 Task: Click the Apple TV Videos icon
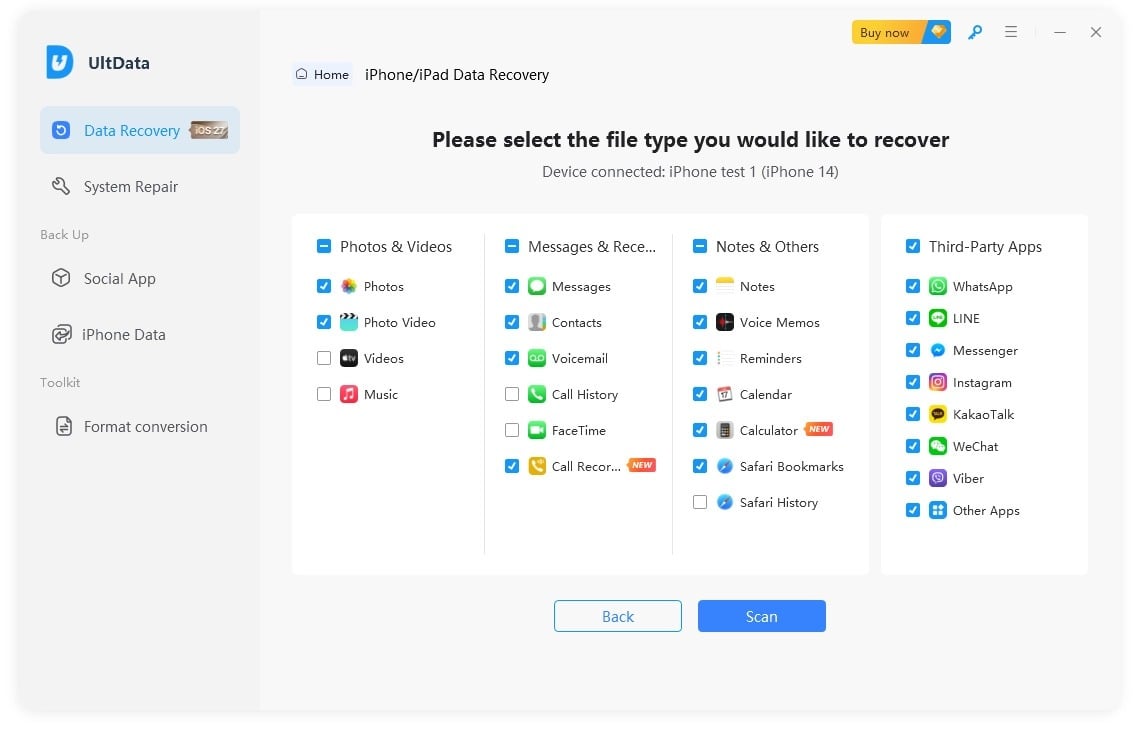pyautogui.click(x=349, y=358)
